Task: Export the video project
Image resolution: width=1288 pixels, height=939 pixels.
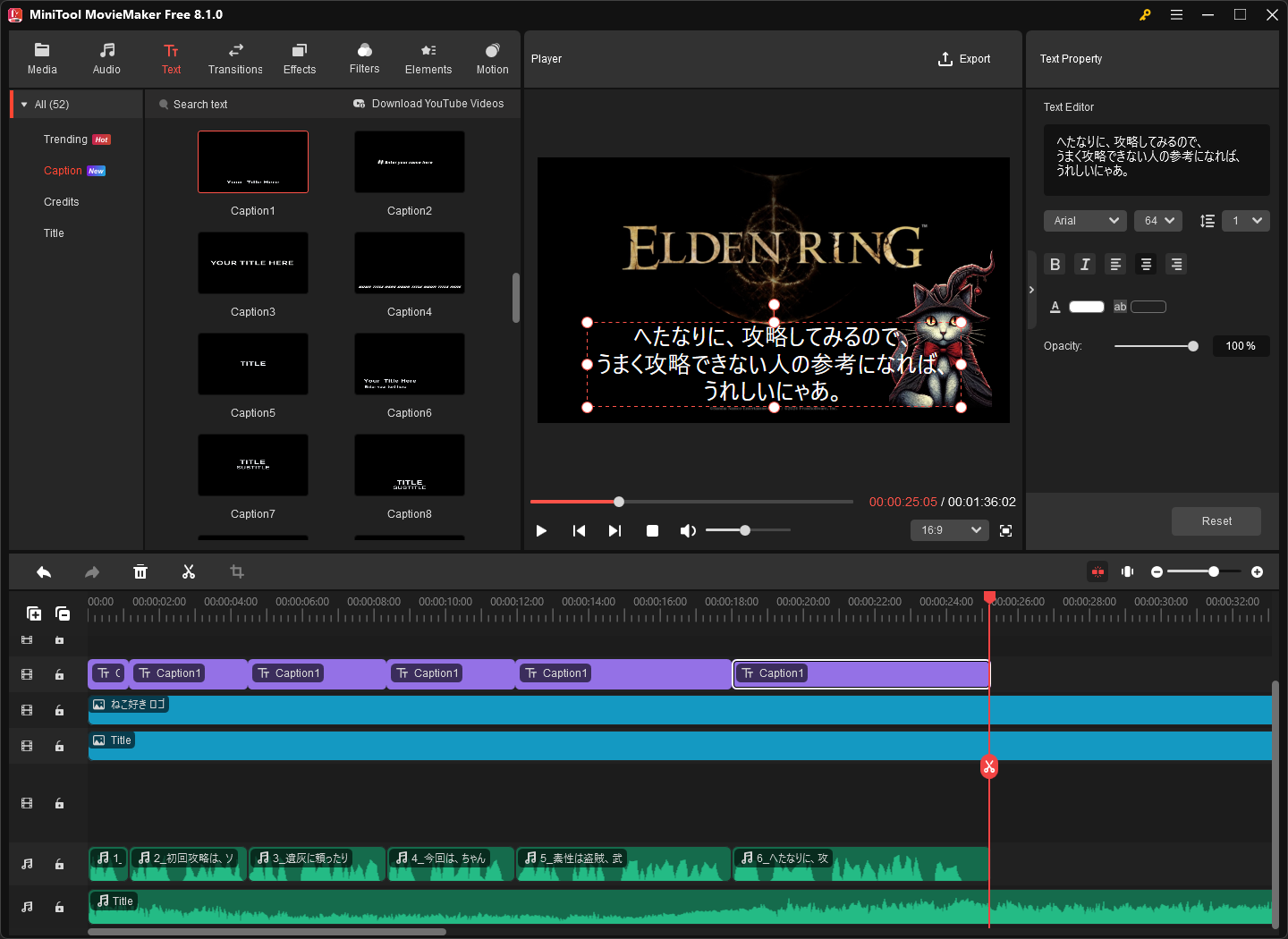Action: coord(964,59)
